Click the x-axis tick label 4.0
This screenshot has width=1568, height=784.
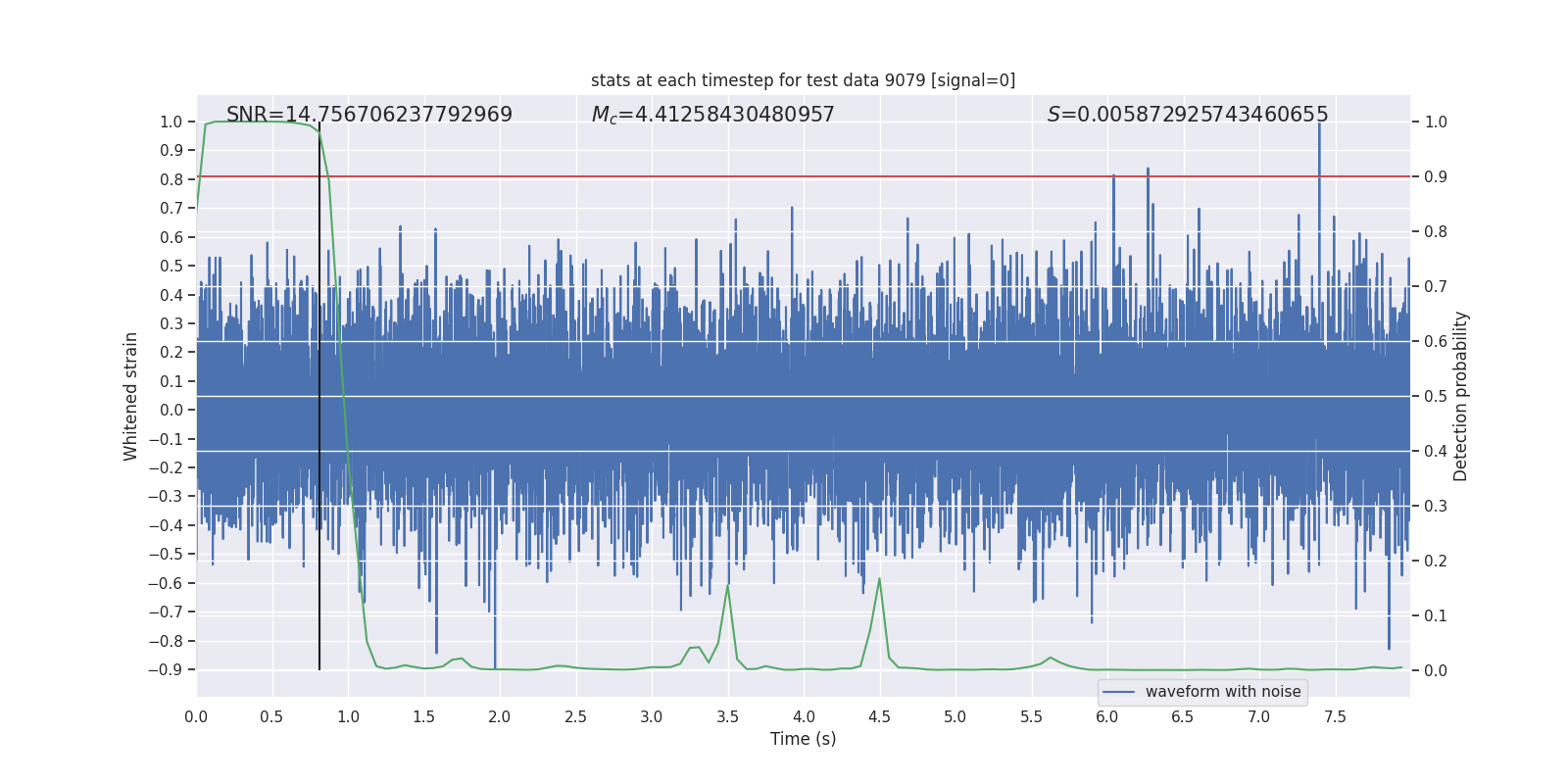804,717
